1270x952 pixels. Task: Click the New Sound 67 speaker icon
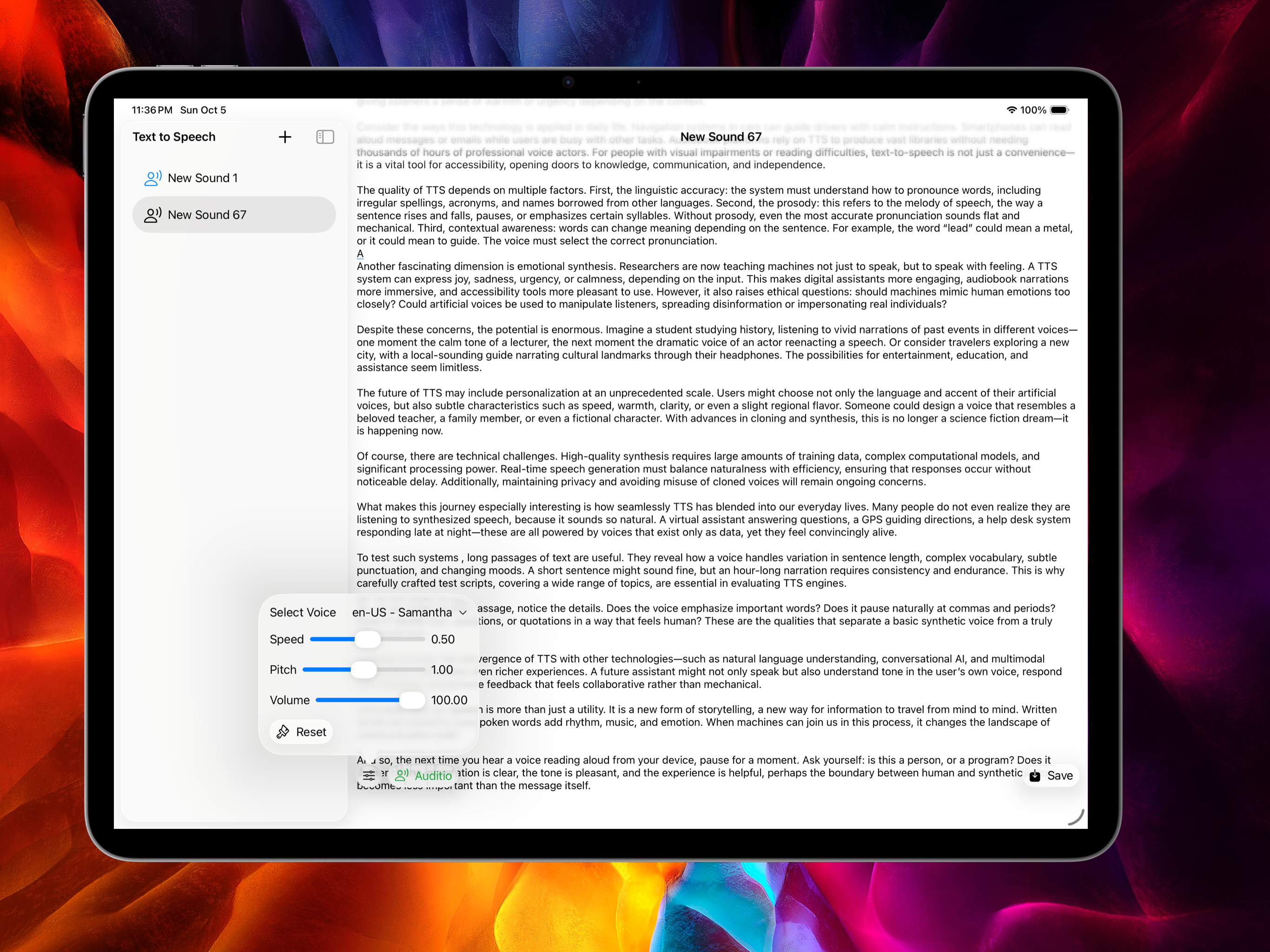pyautogui.click(x=152, y=215)
